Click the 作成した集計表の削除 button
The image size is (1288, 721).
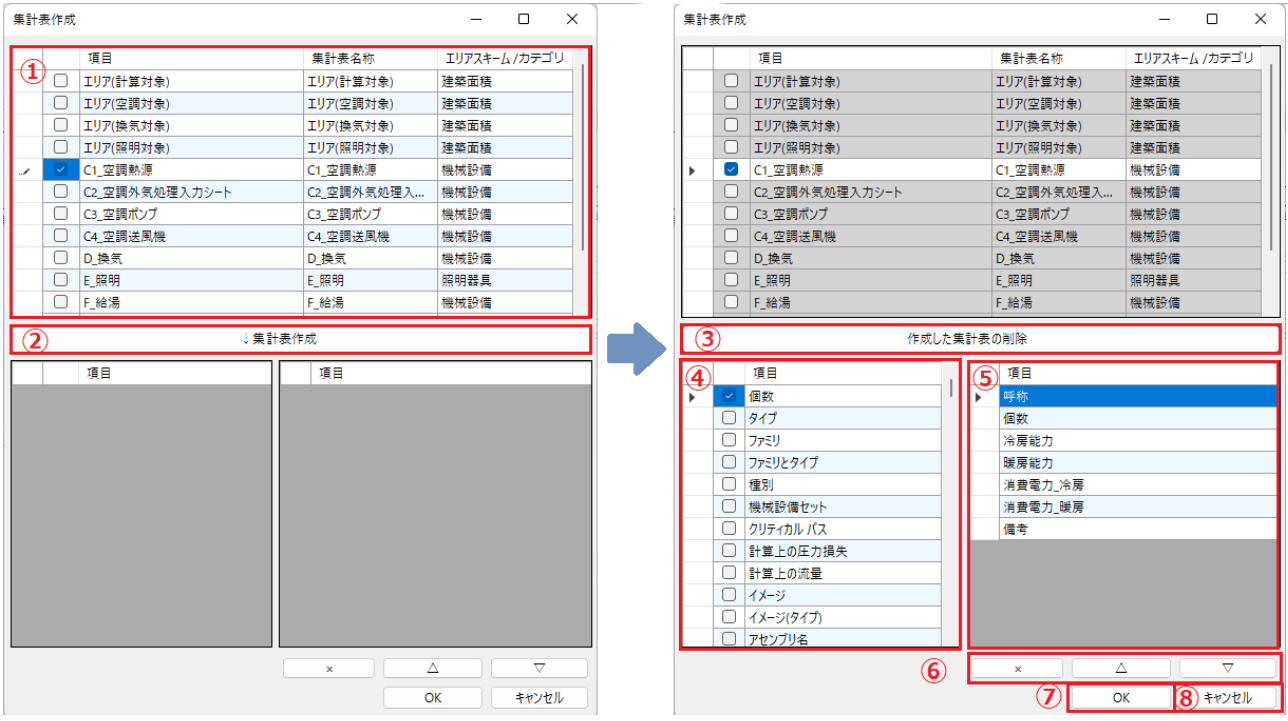tap(979, 339)
